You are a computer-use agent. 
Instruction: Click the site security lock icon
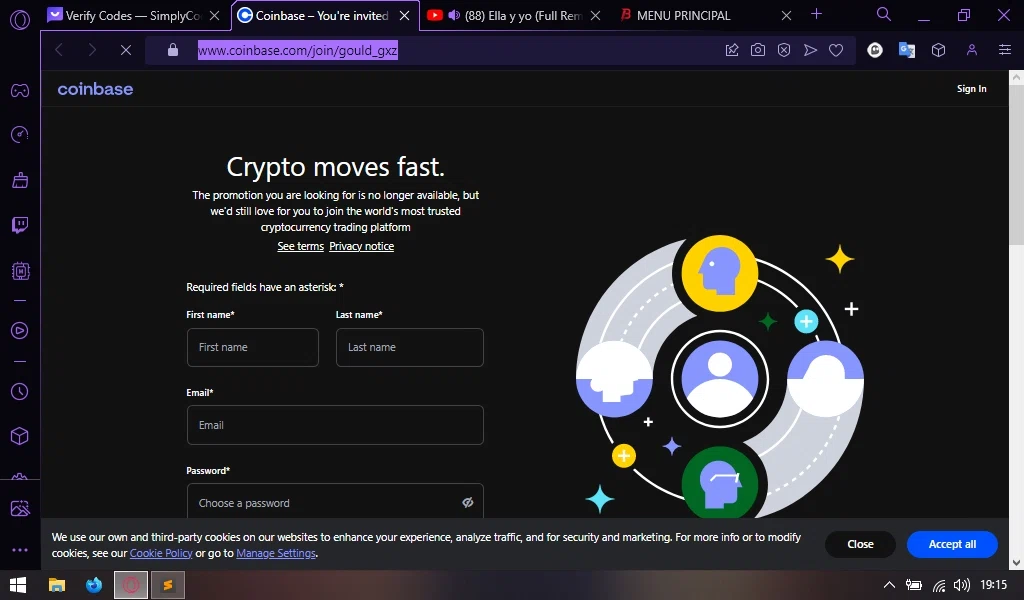tap(172, 50)
